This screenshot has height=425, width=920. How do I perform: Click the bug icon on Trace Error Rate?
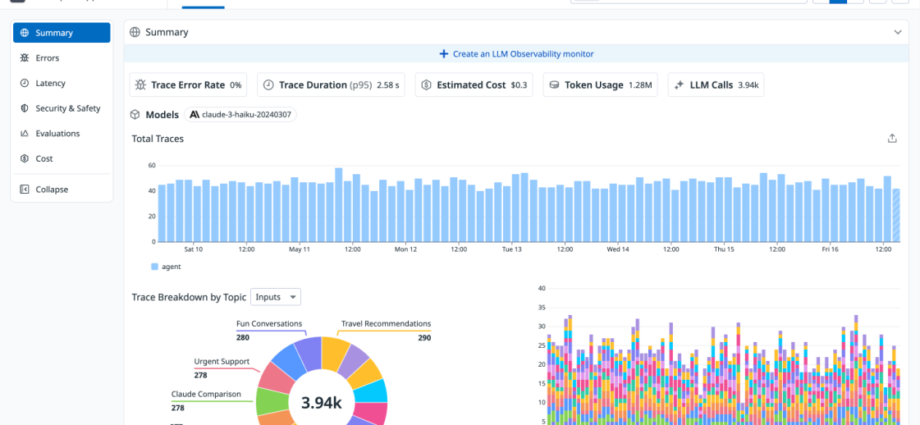(x=140, y=85)
